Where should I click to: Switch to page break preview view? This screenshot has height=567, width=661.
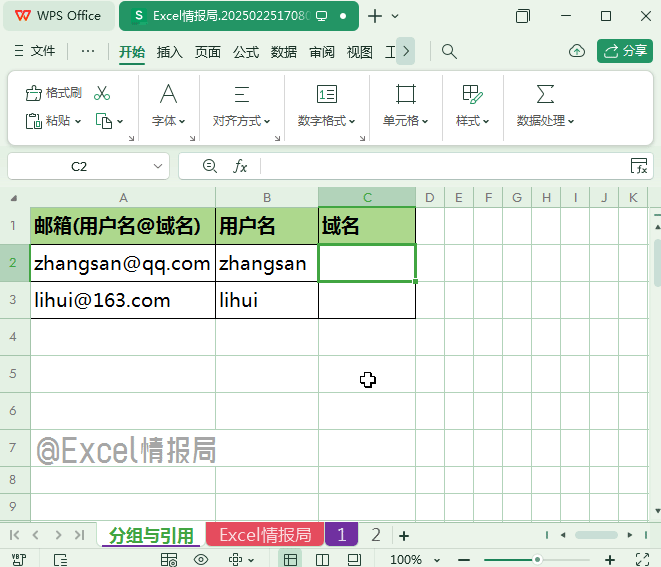pos(322,560)
